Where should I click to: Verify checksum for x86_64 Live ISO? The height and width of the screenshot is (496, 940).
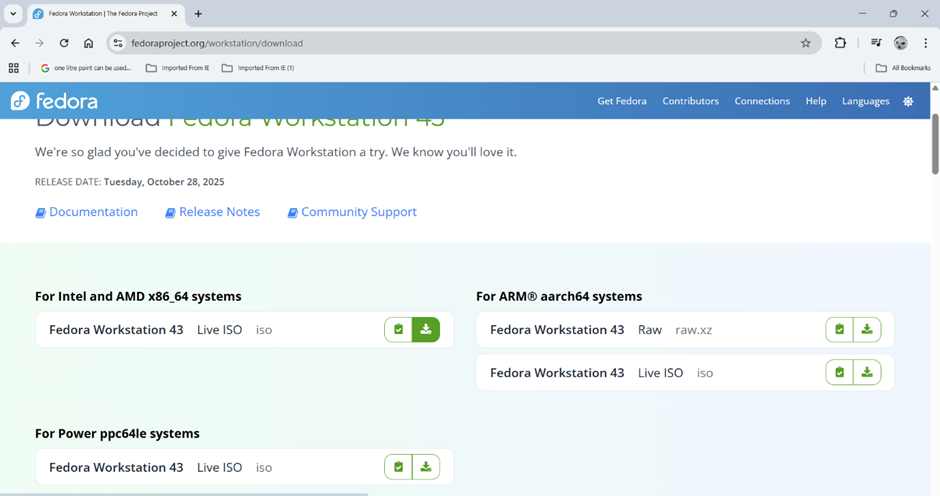[398, 329]
